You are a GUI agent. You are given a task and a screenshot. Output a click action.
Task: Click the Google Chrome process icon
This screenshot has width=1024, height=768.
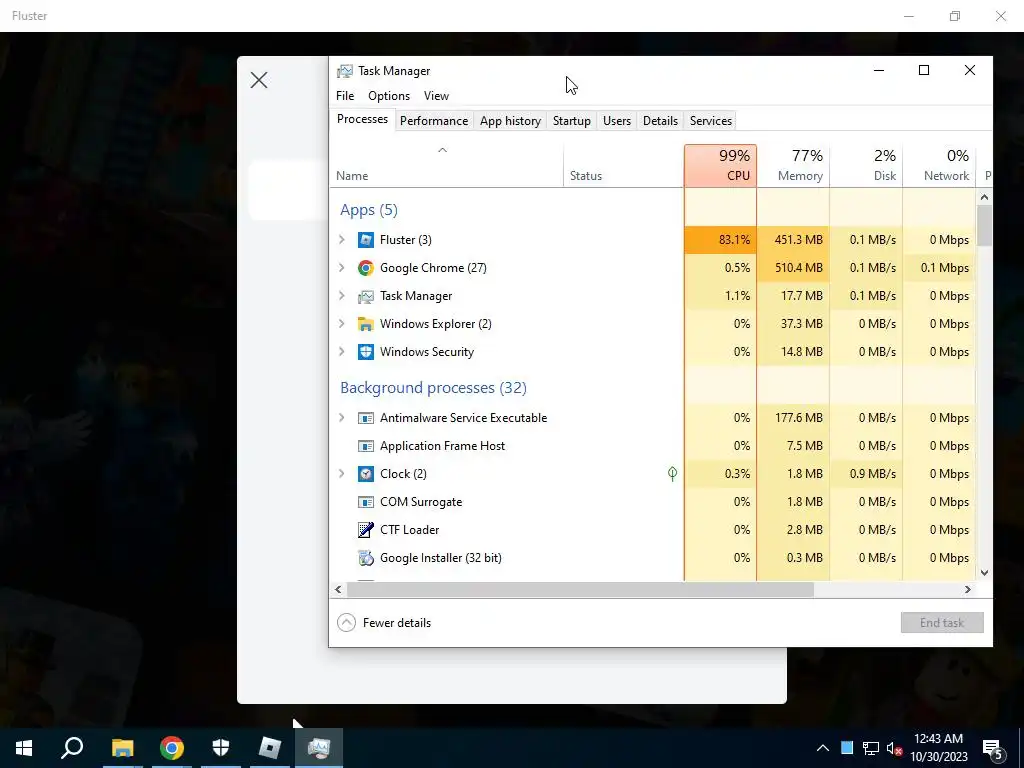366,268
